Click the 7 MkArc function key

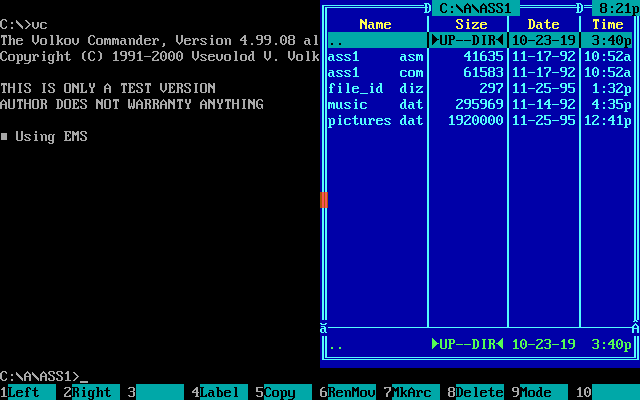tap(412, 392)
